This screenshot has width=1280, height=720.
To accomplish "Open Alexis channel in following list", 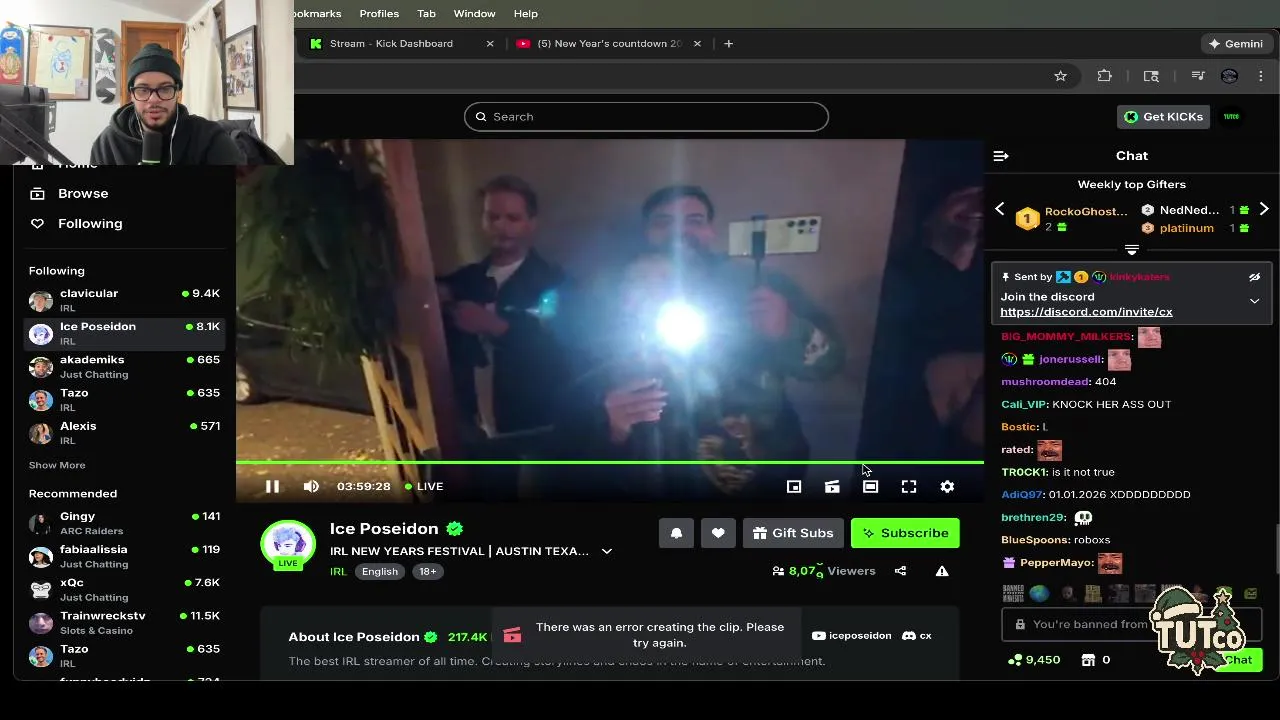I will [x=124, y=432].
